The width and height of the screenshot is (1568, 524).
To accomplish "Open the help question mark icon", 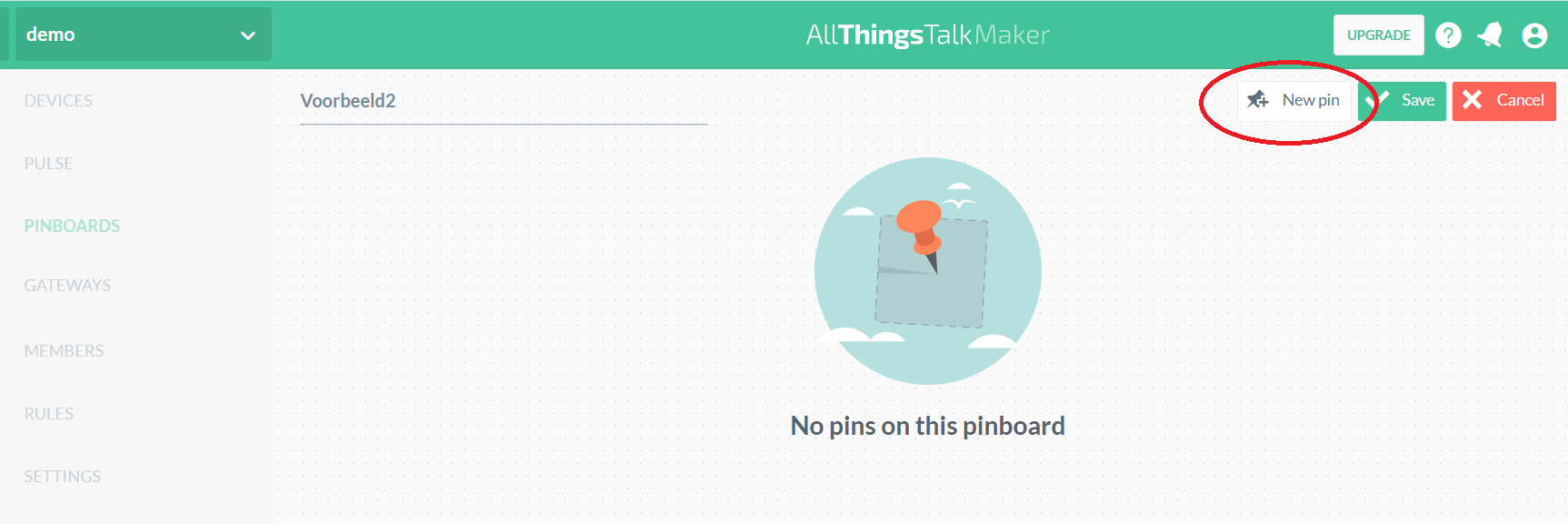I will pos(1448,35).
